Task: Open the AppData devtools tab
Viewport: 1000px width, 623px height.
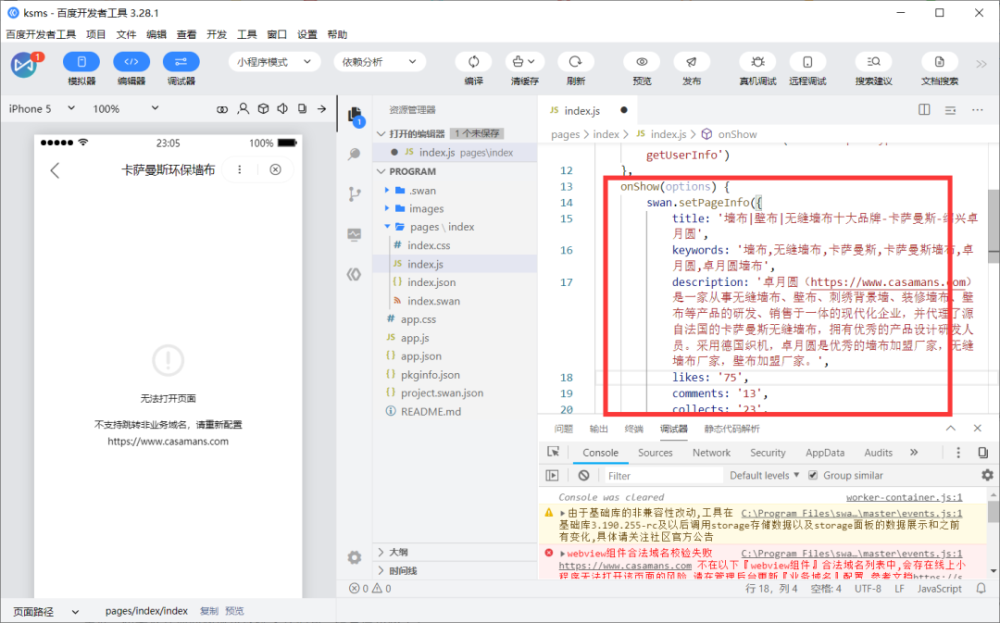Action: [825, 453]
